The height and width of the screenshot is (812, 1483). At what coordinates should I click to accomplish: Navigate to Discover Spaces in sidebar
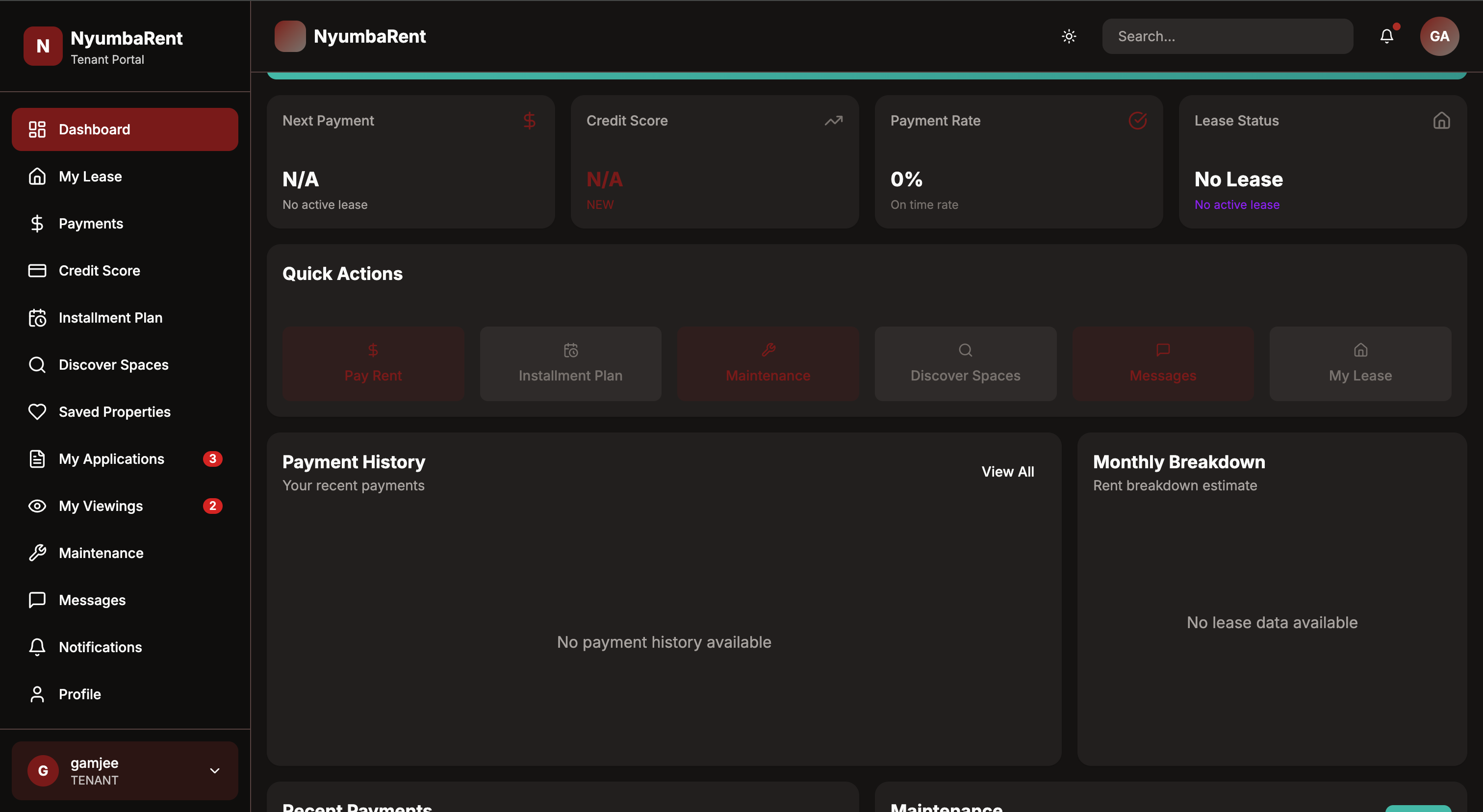click(125, 365)
